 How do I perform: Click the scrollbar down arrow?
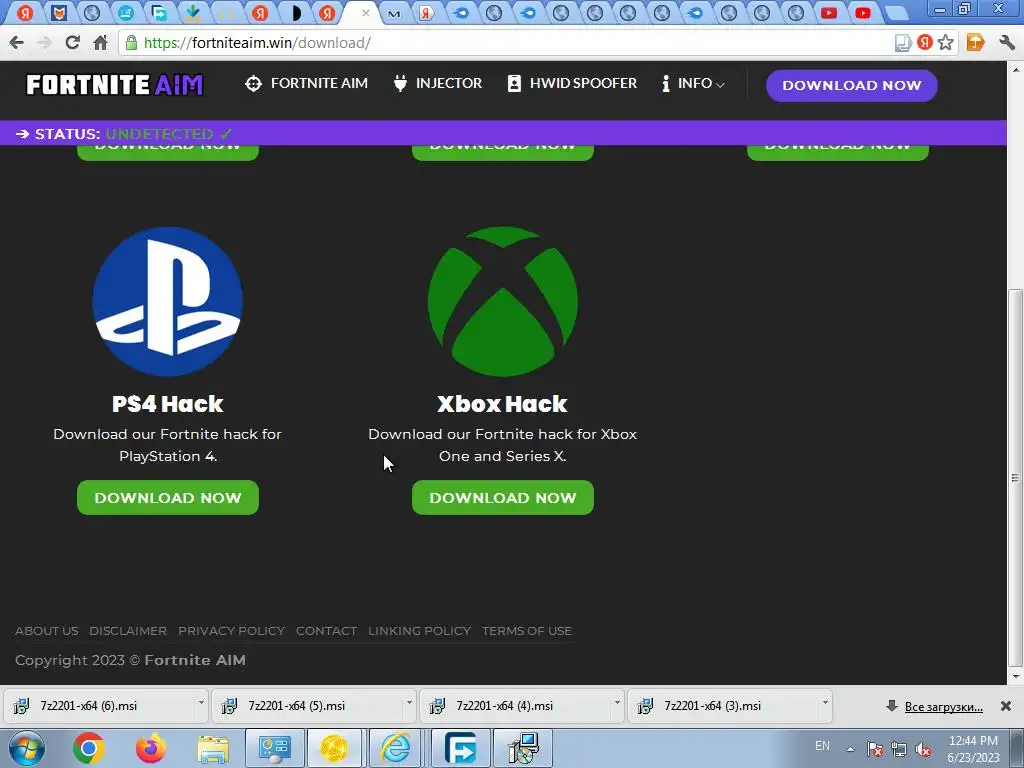coord(1015,677)
